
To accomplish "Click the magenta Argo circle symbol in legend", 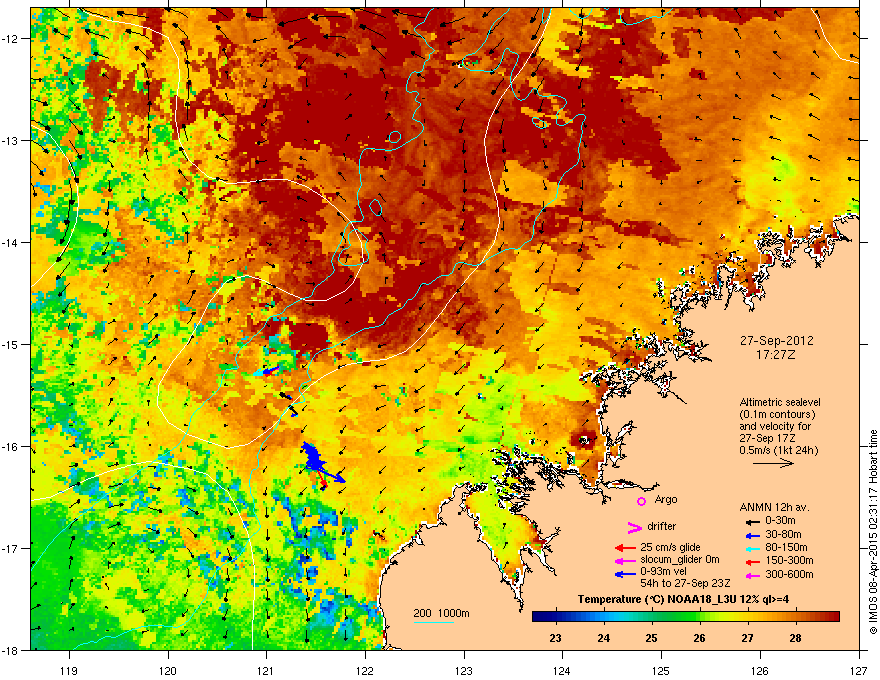I will [x=641, y=501].
